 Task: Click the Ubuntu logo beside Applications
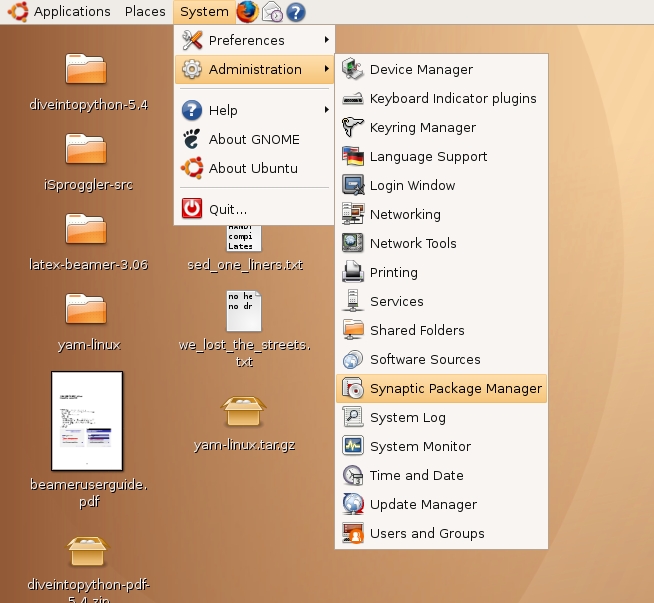18,11
